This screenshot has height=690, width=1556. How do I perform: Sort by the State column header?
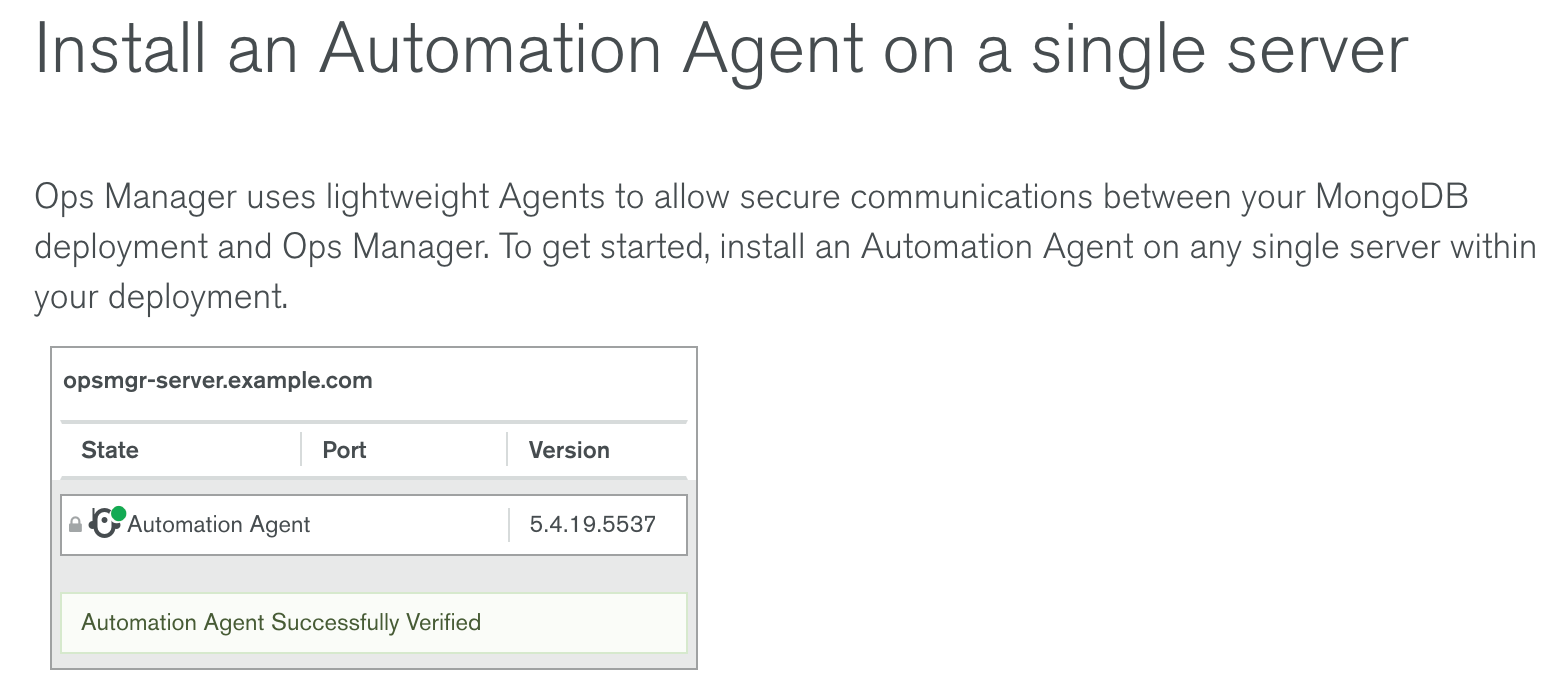click(110, 450)
